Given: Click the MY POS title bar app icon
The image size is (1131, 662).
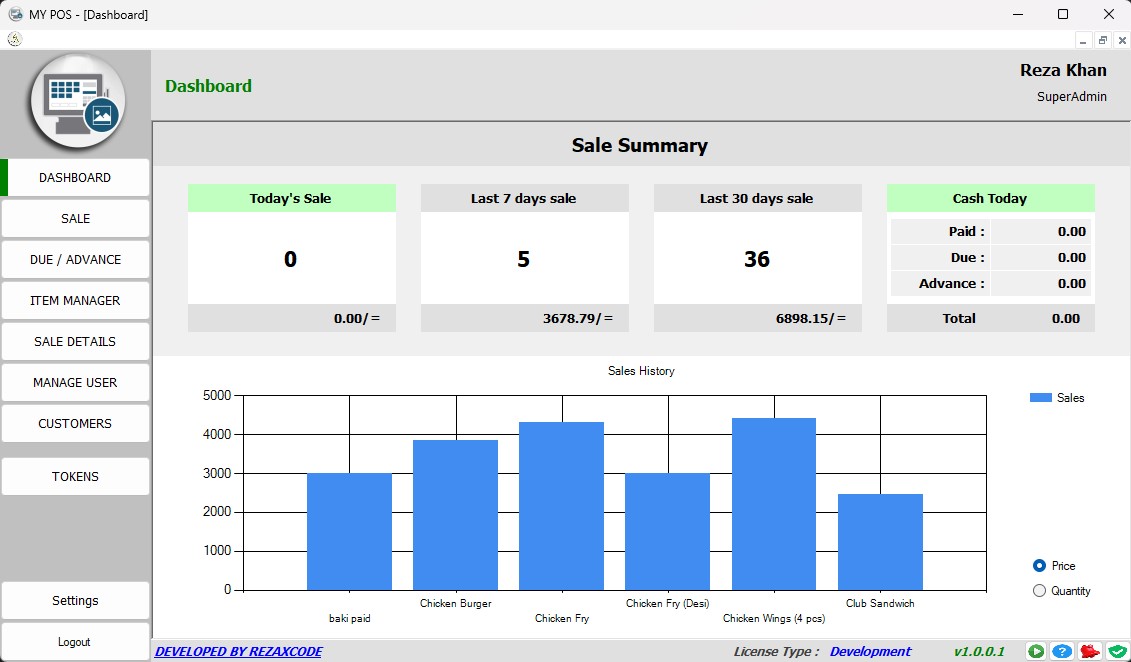Looking at the screenshot, I should pos(15,14).
